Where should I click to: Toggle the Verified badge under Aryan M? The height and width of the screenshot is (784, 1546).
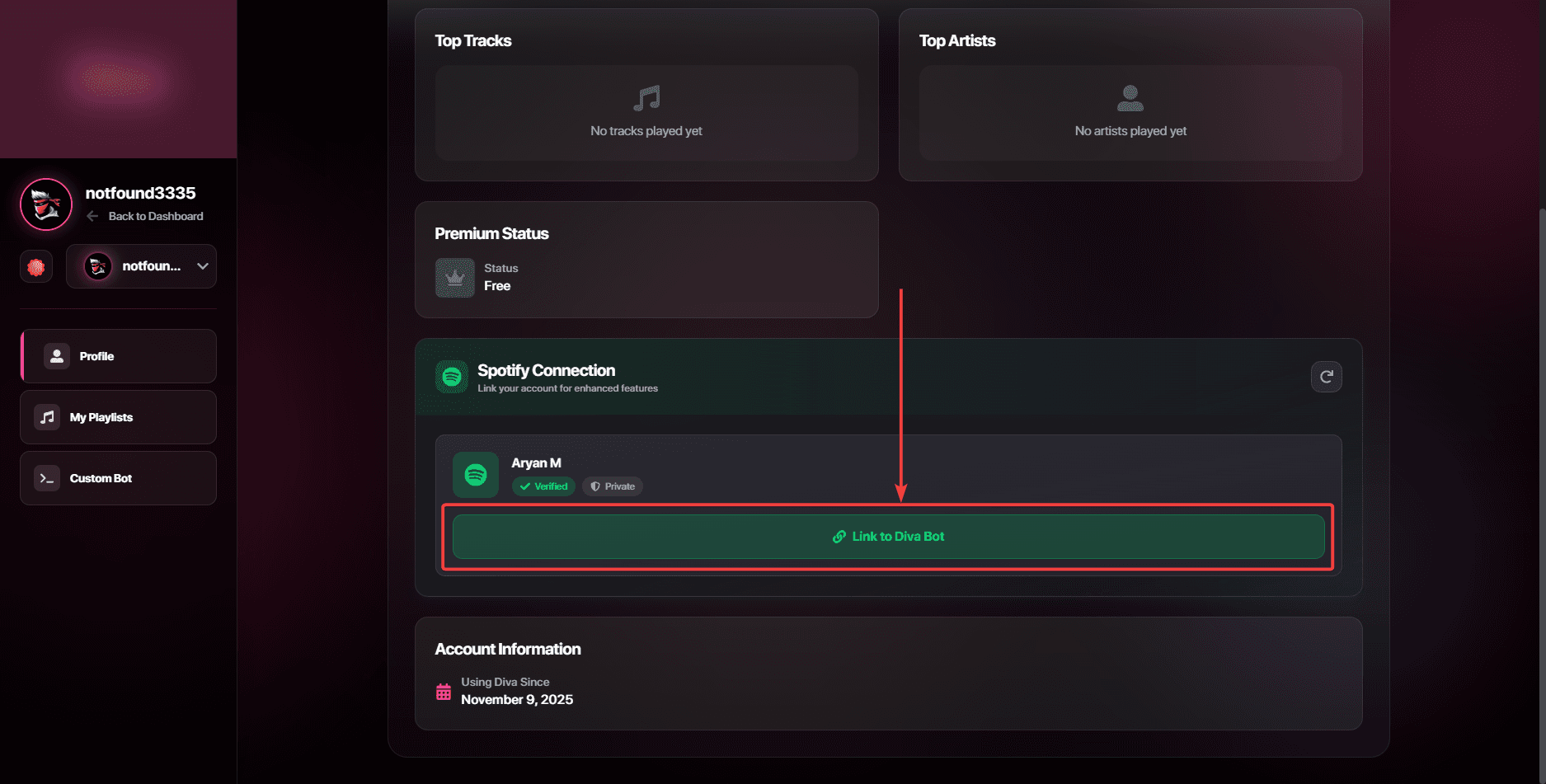coord(543,486)
